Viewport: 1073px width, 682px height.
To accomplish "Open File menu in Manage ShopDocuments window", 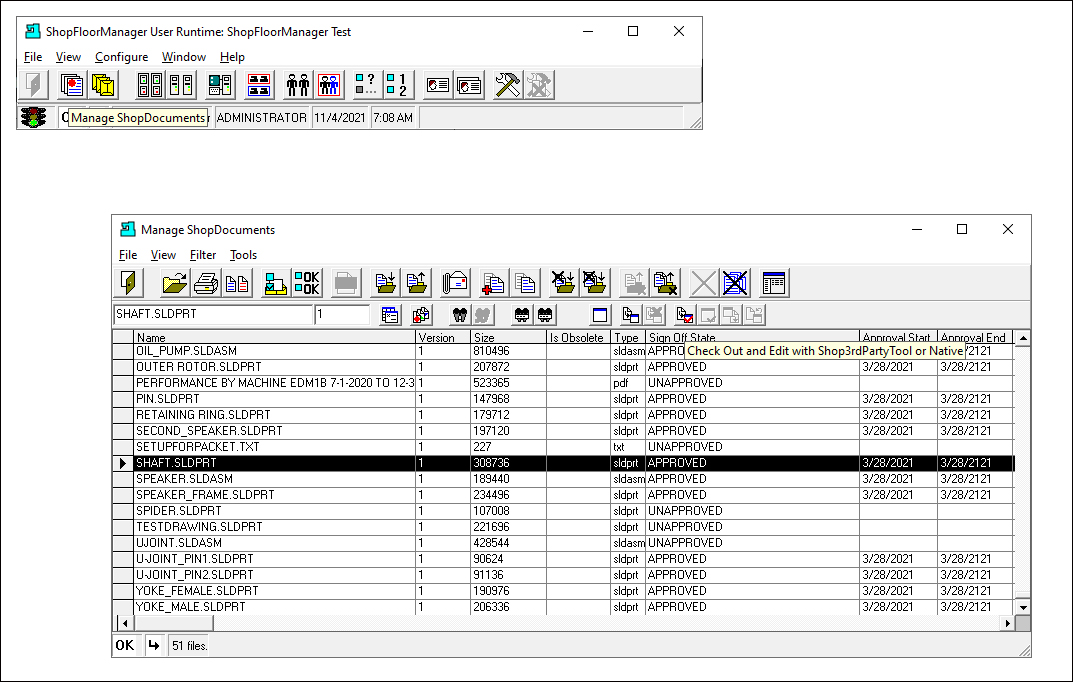I will tap(128, 254).
